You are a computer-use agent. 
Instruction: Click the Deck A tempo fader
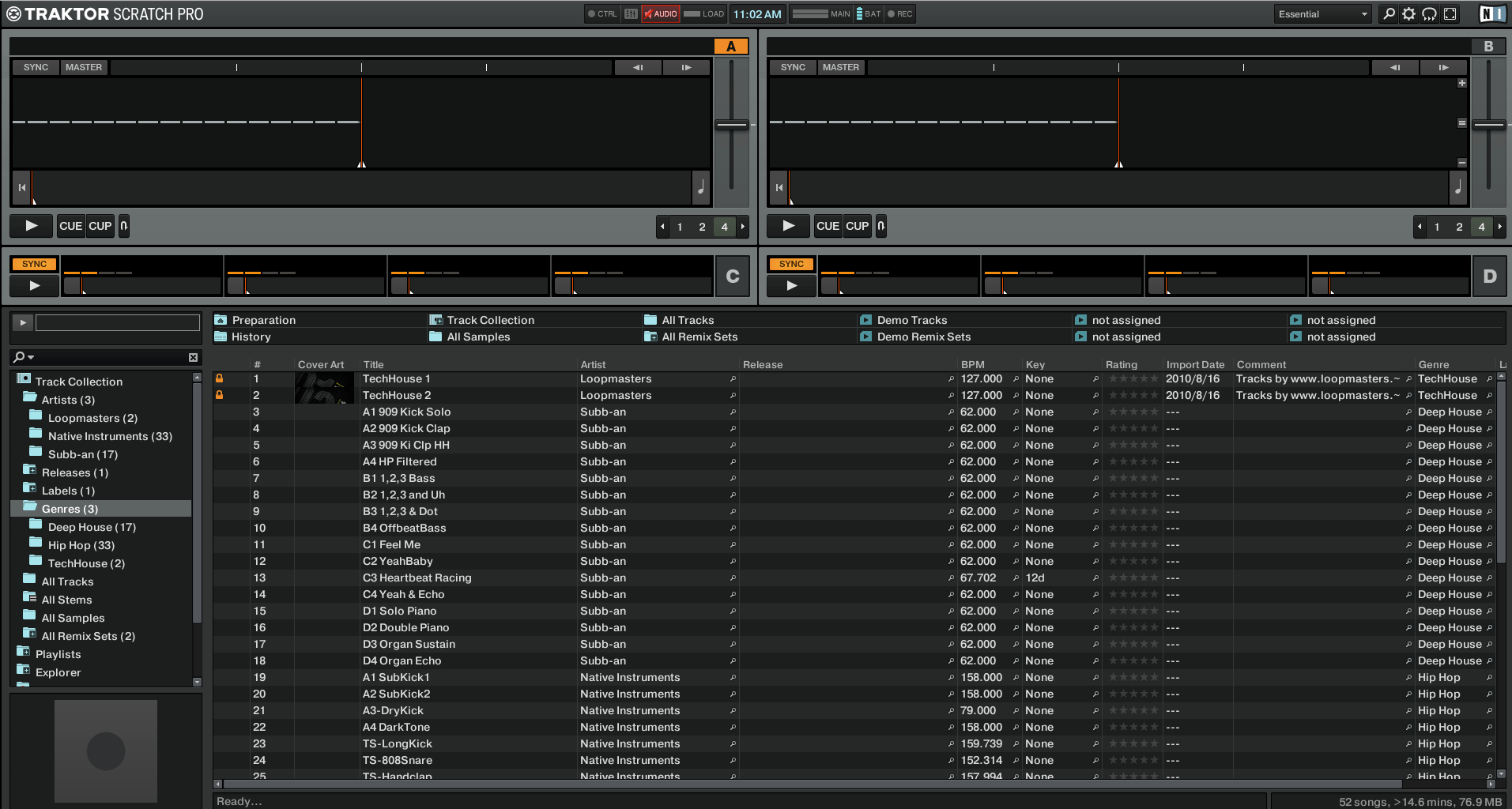tap(732, 125)
